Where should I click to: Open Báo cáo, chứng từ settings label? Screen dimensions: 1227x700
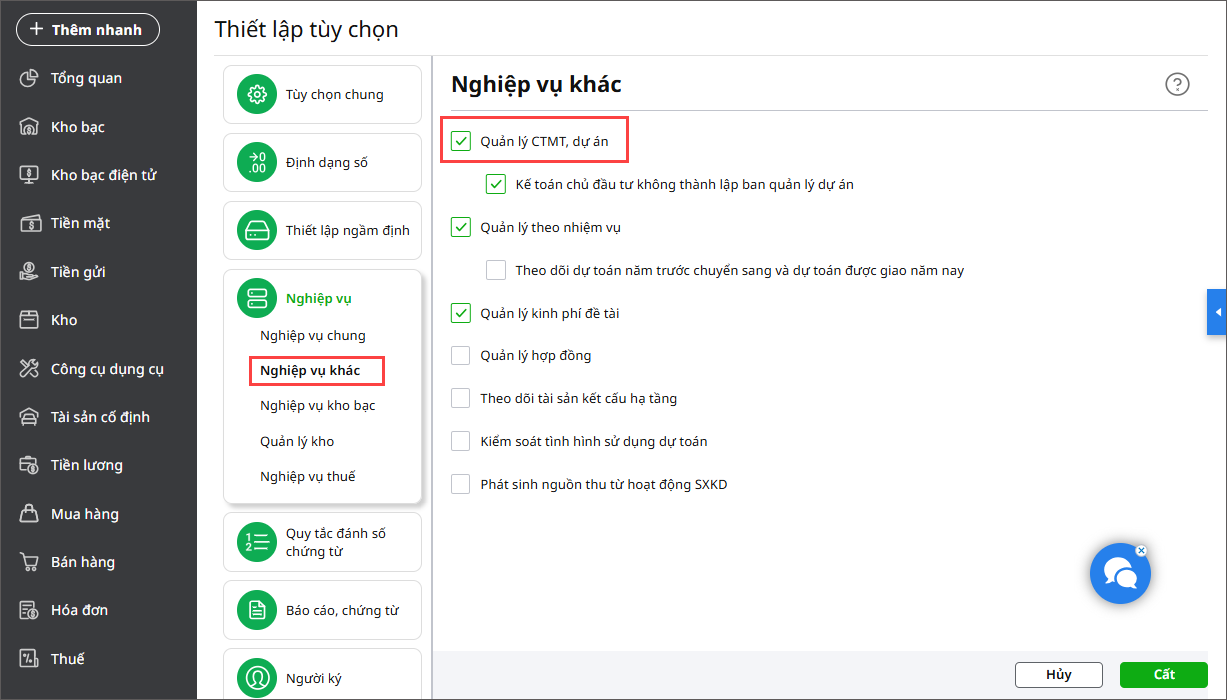342,610
